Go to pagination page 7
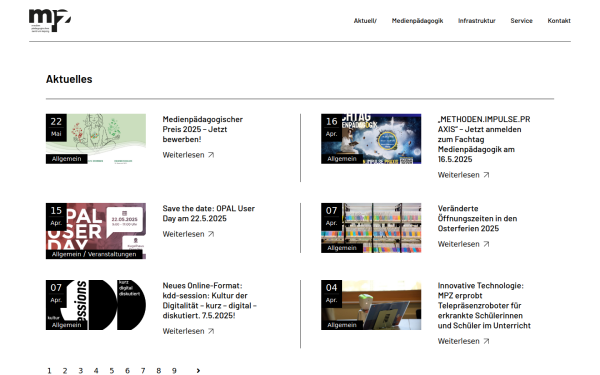Viewport: 600px width, 375px height. tap(143, 370)
